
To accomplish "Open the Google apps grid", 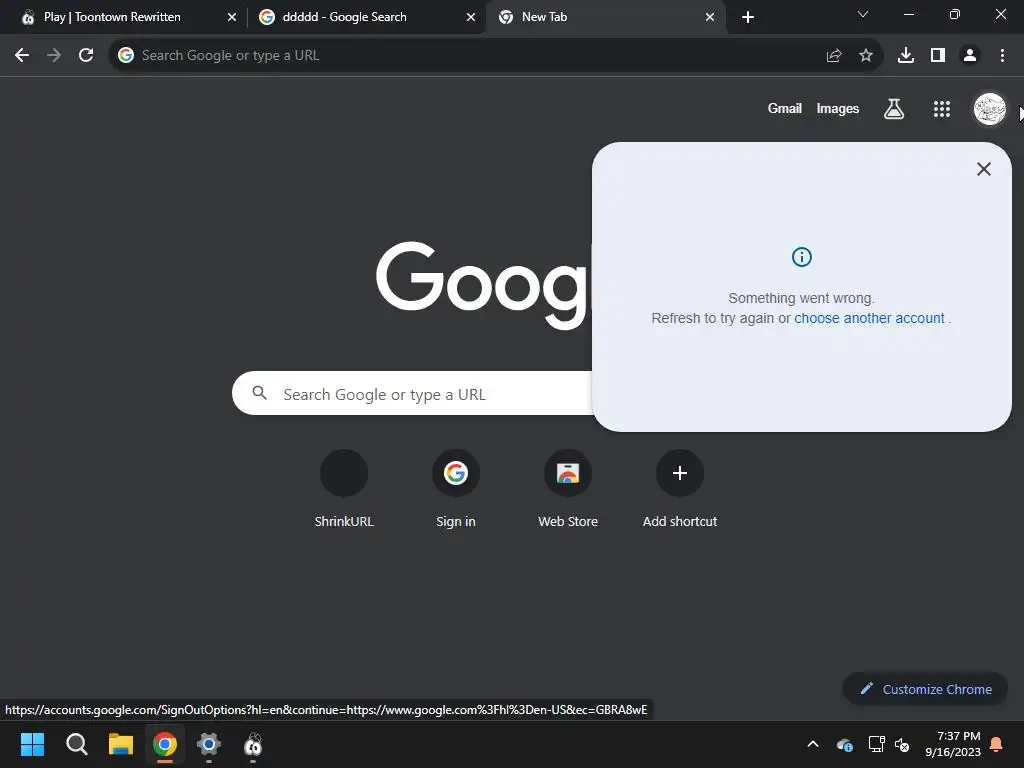I will click(942, 109).
